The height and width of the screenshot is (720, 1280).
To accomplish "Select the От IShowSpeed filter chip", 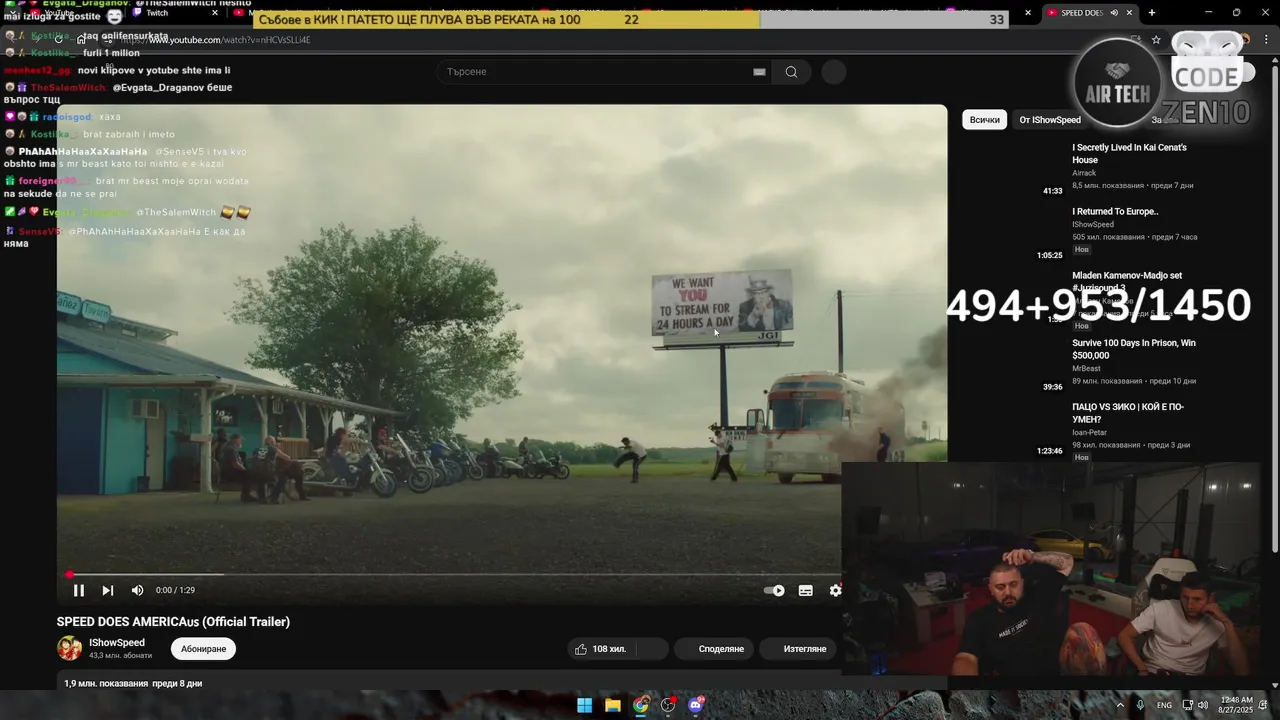I will [x=1050, y=120].
